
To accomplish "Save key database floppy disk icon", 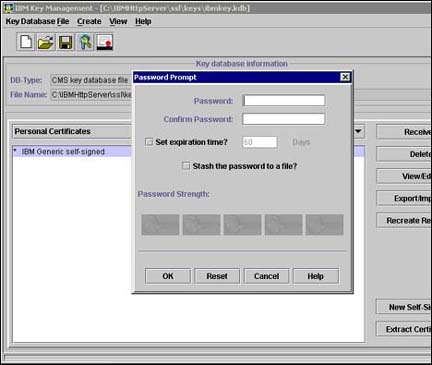I will tap(66, 42).
